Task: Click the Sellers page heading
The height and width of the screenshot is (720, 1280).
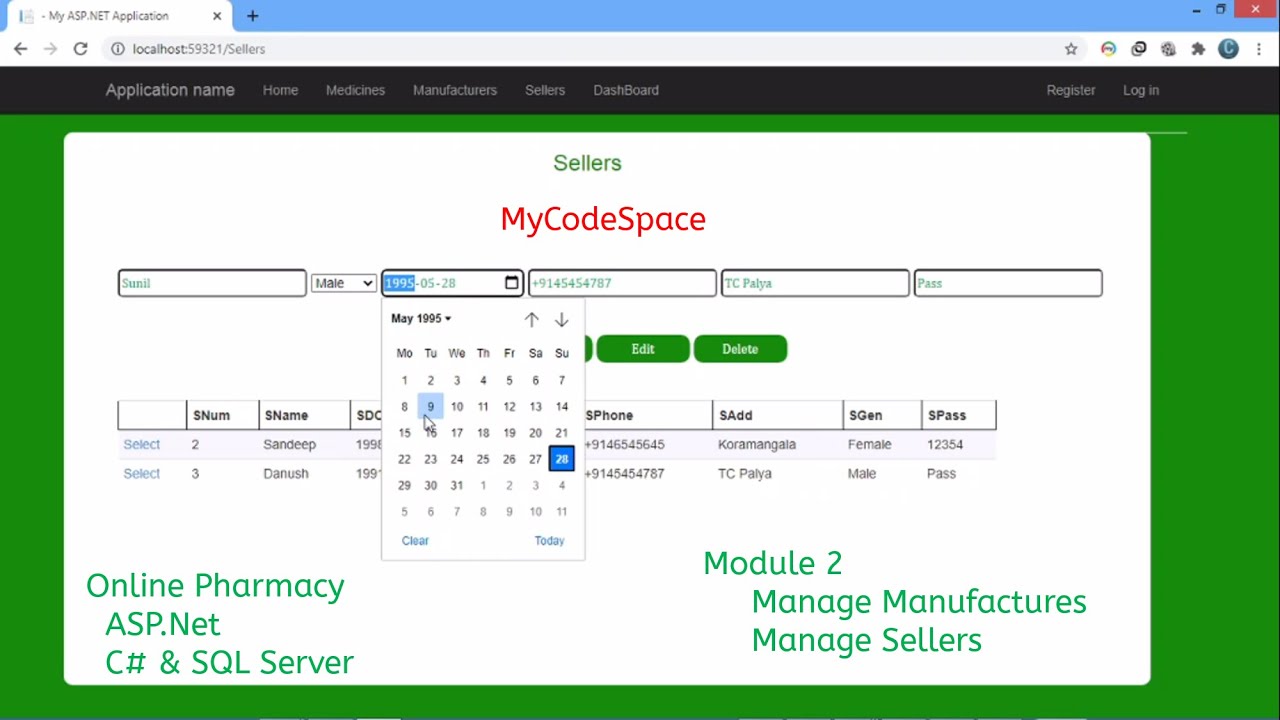Action: (587, 163)
